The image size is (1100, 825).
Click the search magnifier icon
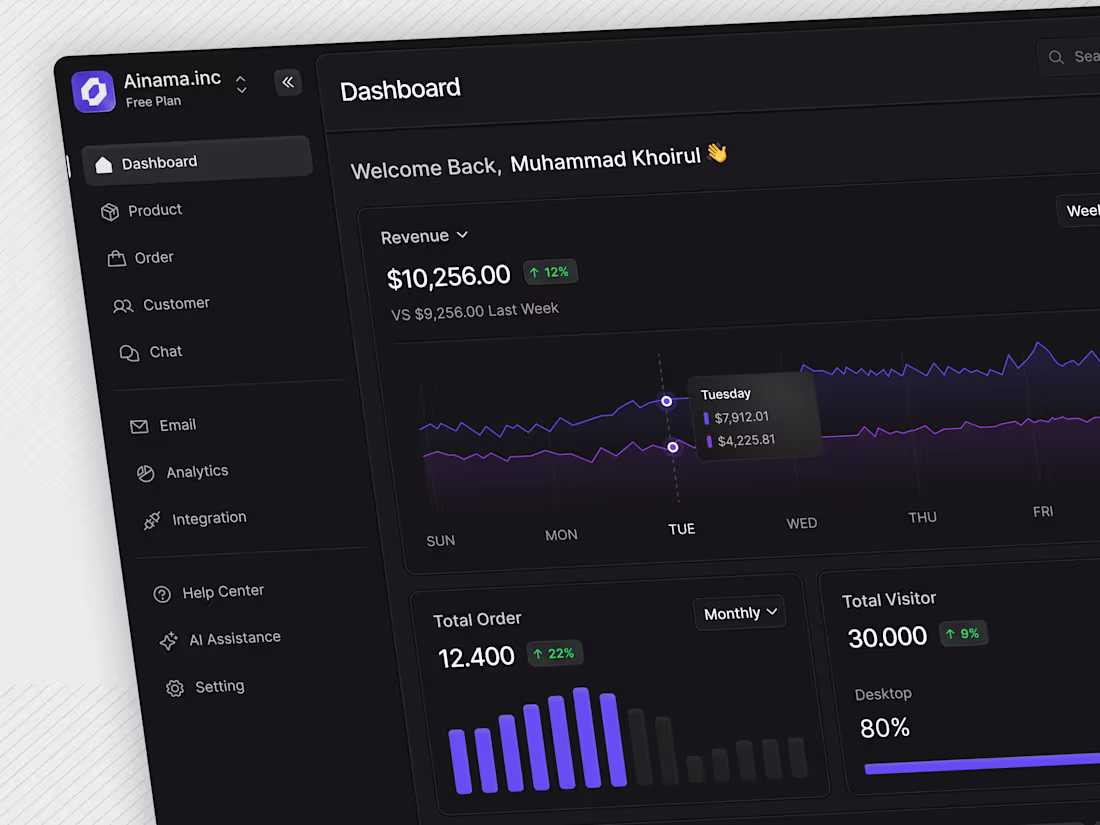(x=1055, y=57)
